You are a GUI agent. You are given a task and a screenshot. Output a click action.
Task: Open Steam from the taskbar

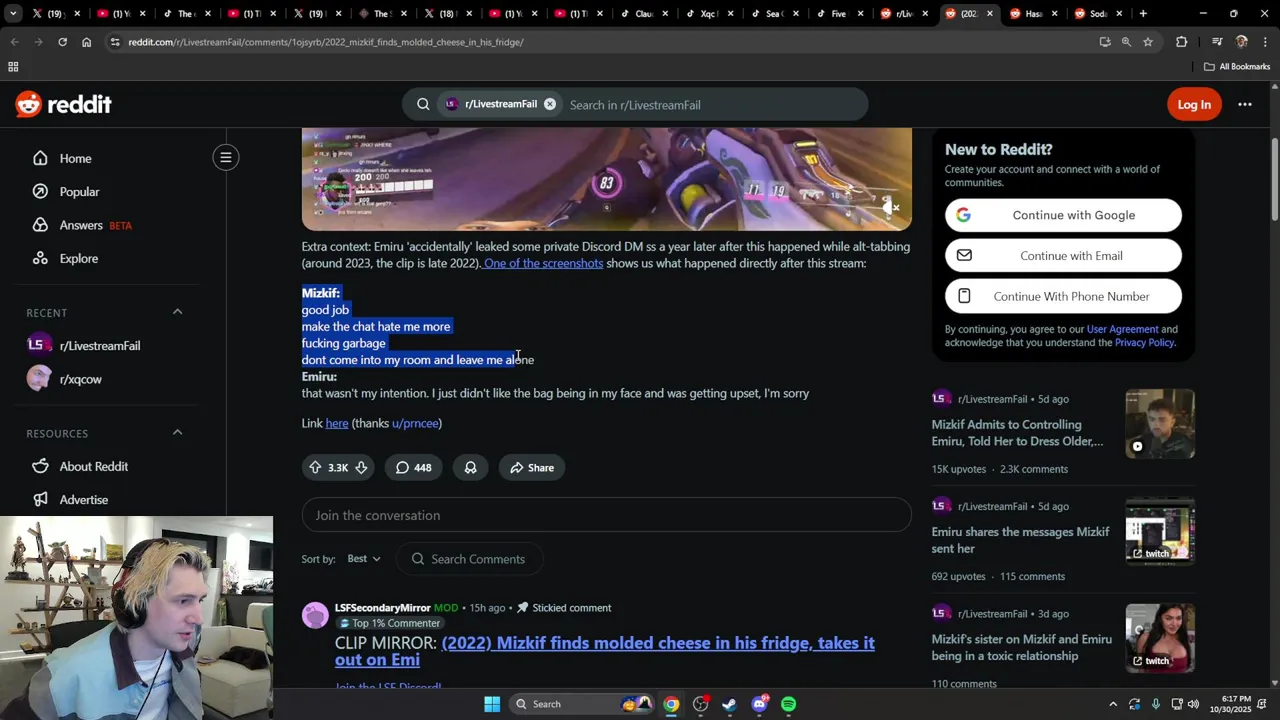tap(729, 704)
